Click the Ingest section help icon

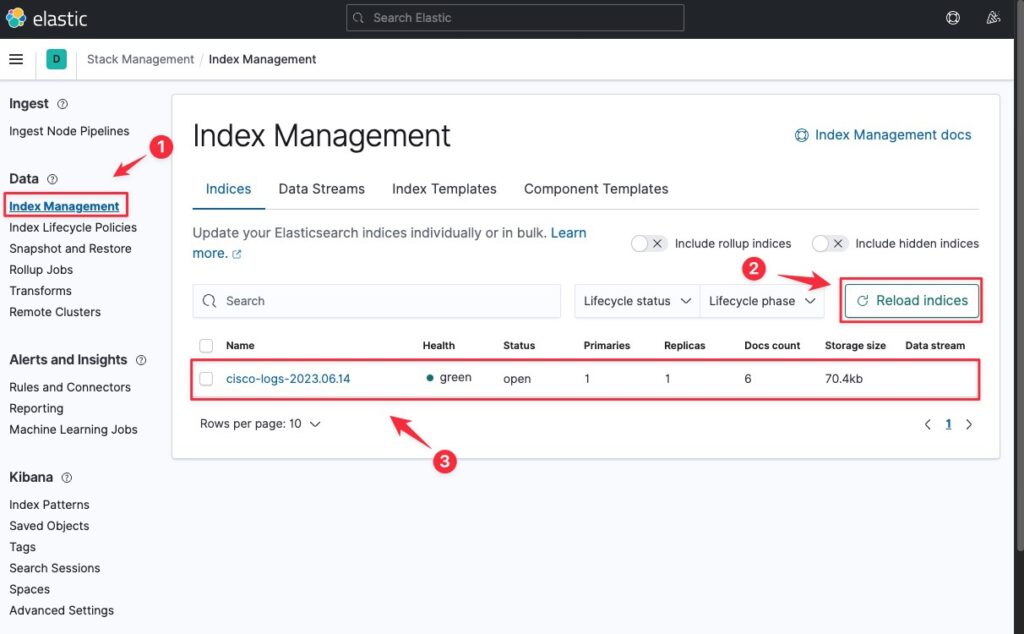(x=63, y=104)
